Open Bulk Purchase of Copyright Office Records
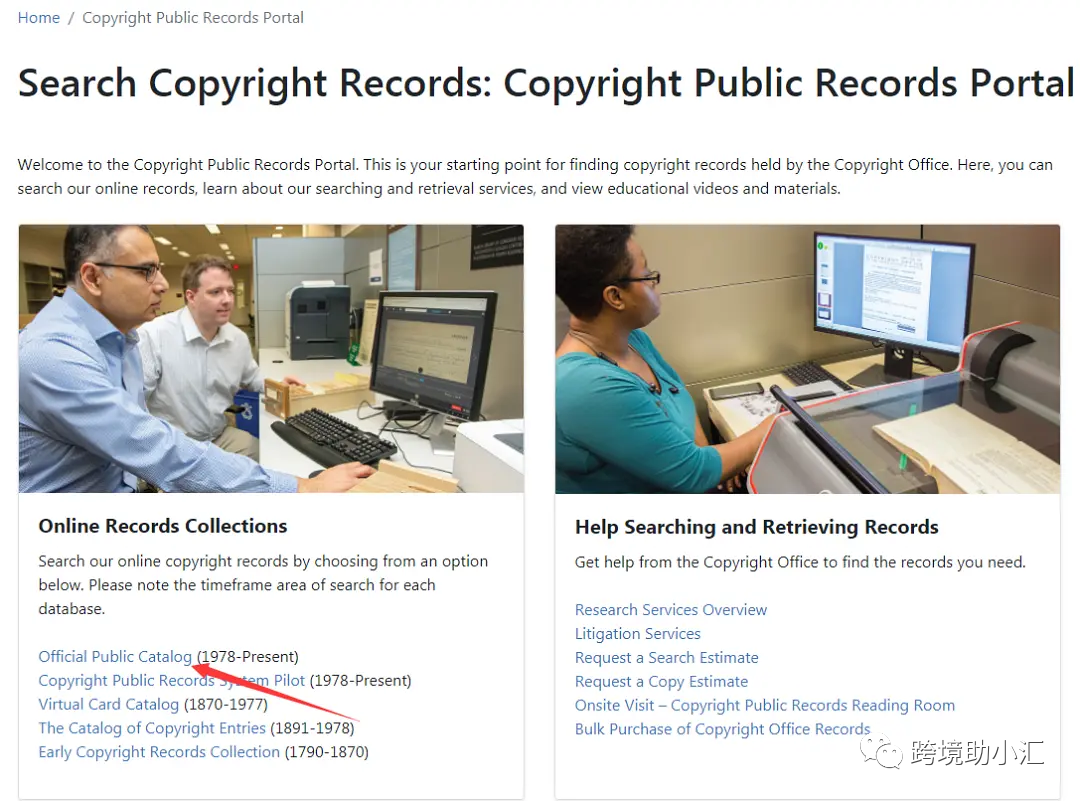This screenshot has height=801, width=1080. click(x=723, y=729)
